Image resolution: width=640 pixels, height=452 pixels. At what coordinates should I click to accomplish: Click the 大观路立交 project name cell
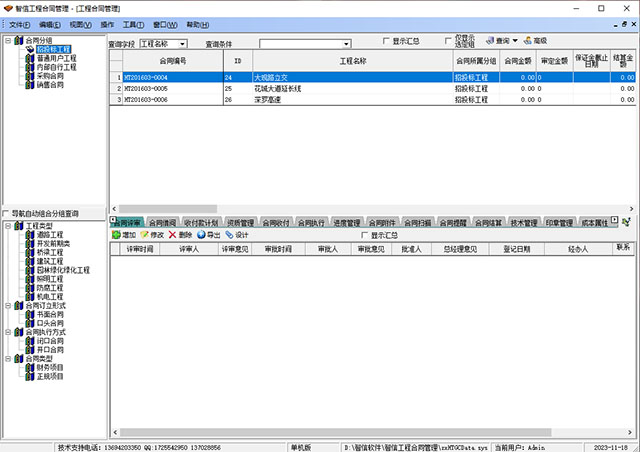pyautogui.click(x=353, y=78)
